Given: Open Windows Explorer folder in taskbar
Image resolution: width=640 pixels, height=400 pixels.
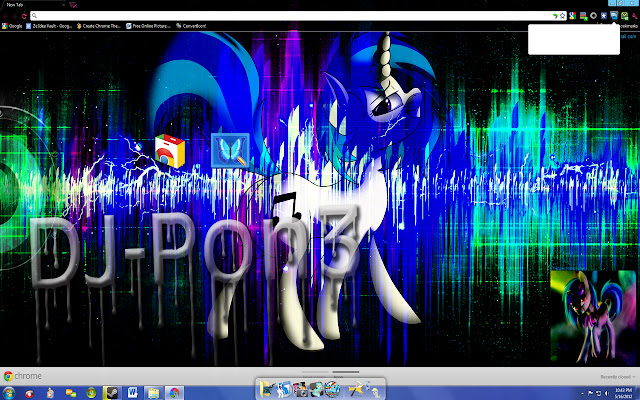Looking at the screenshot, I should (x=153, y=393).
